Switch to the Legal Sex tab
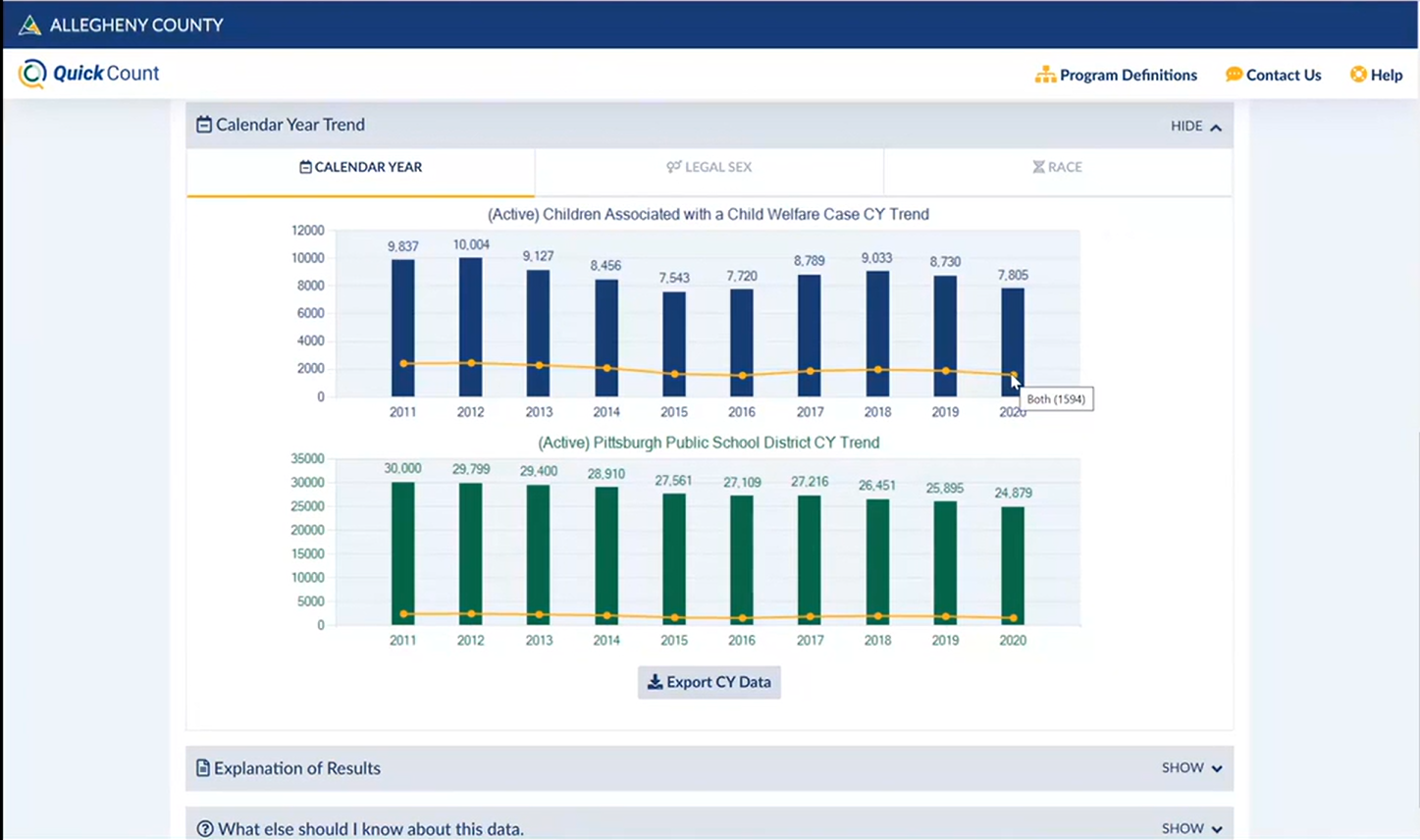1420x840 pixels. 709,167
